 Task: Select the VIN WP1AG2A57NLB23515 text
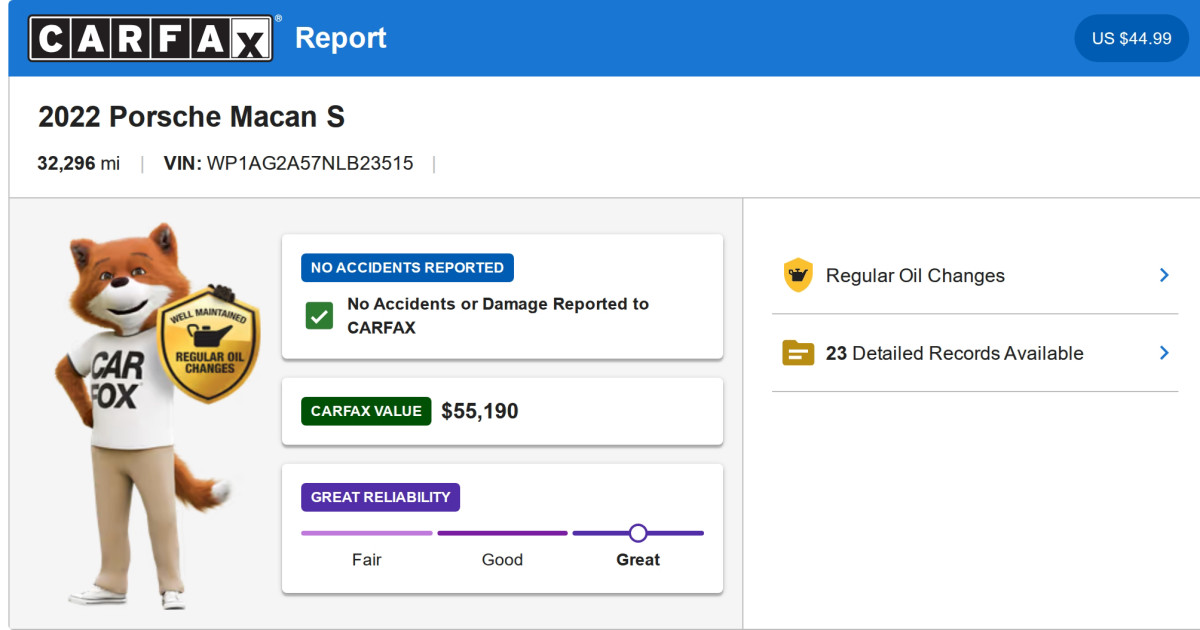coord(288,163)
